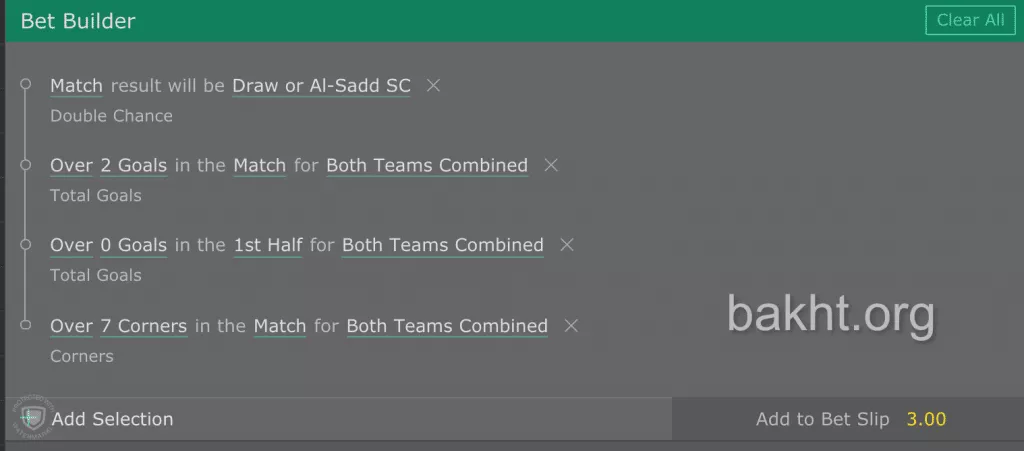Viewport: 1024px width, 451px height.
Task: Add the bet to Bet Slip at 3.00
Action: click(850, 420)
